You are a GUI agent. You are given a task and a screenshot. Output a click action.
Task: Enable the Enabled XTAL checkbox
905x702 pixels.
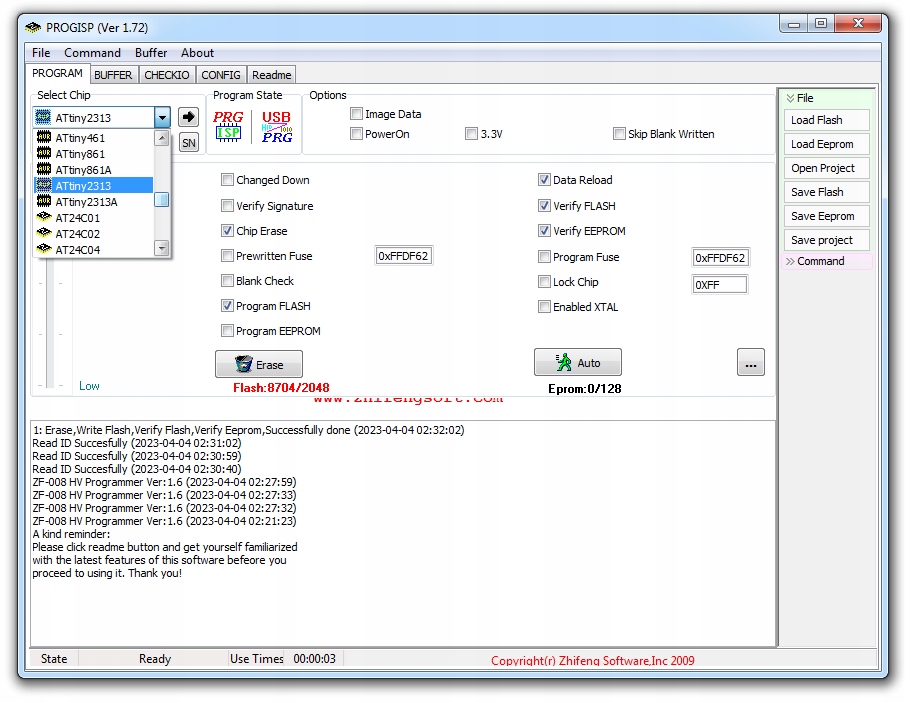click(544, 307)
